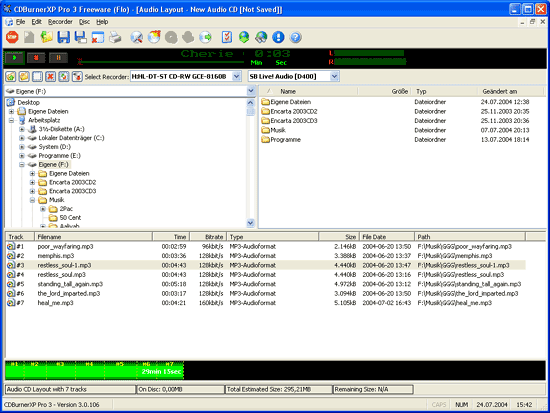The height and width of the screenshot is (413, 550).
Task: Open the Recorder menu
Action: [60, 22]
